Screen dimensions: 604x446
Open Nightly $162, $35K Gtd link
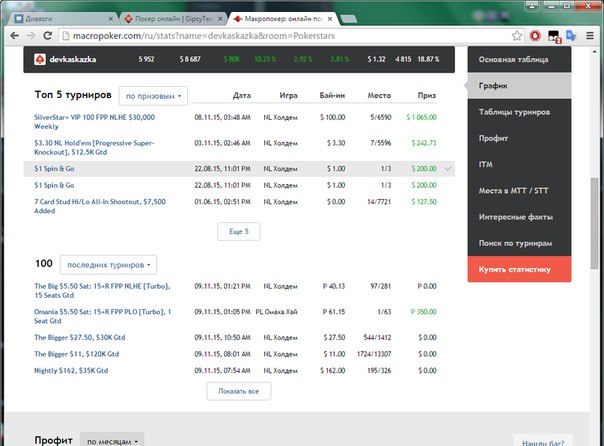(x=71, y=371)
